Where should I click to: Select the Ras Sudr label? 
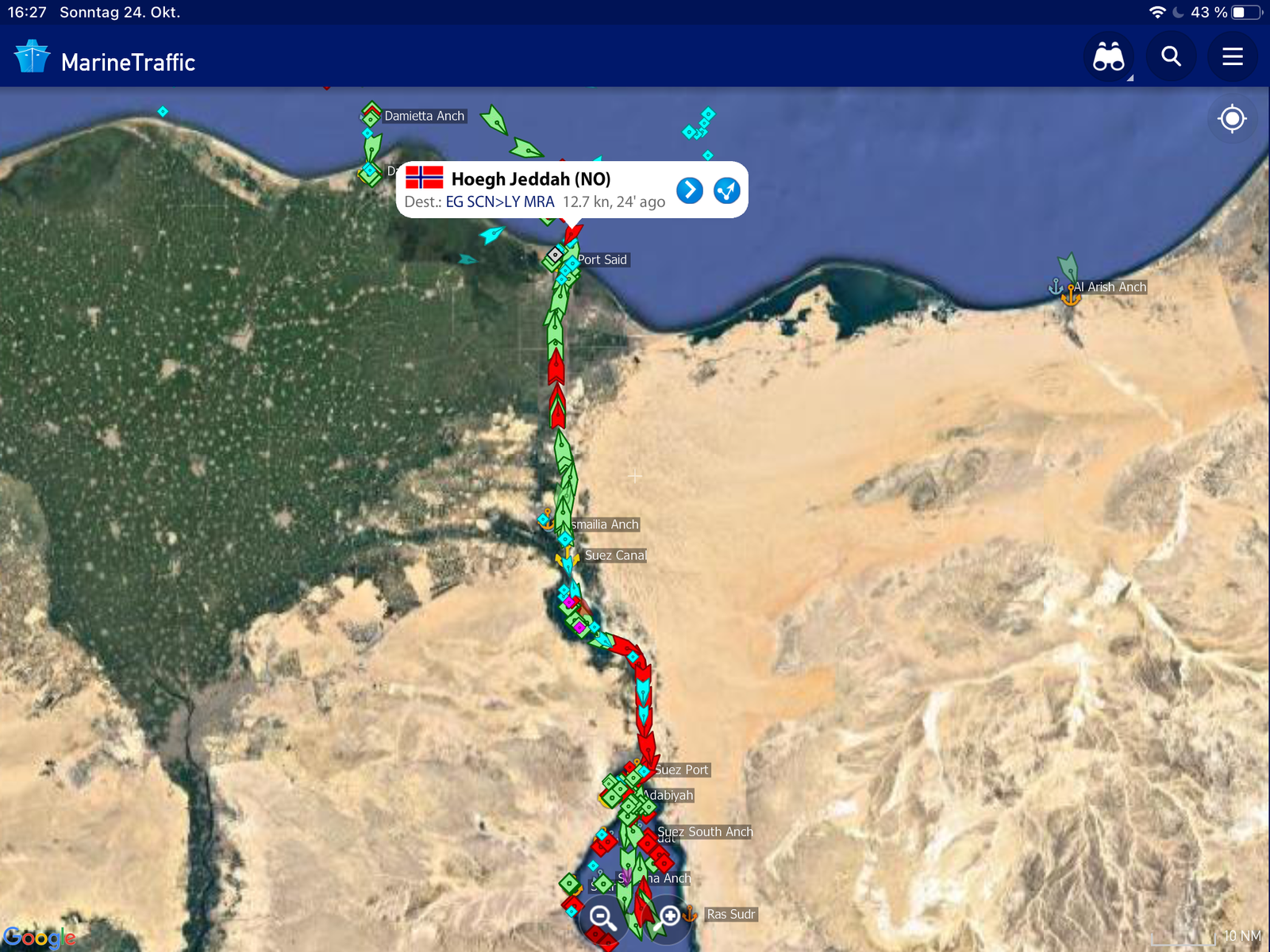(x=731, y=914)
